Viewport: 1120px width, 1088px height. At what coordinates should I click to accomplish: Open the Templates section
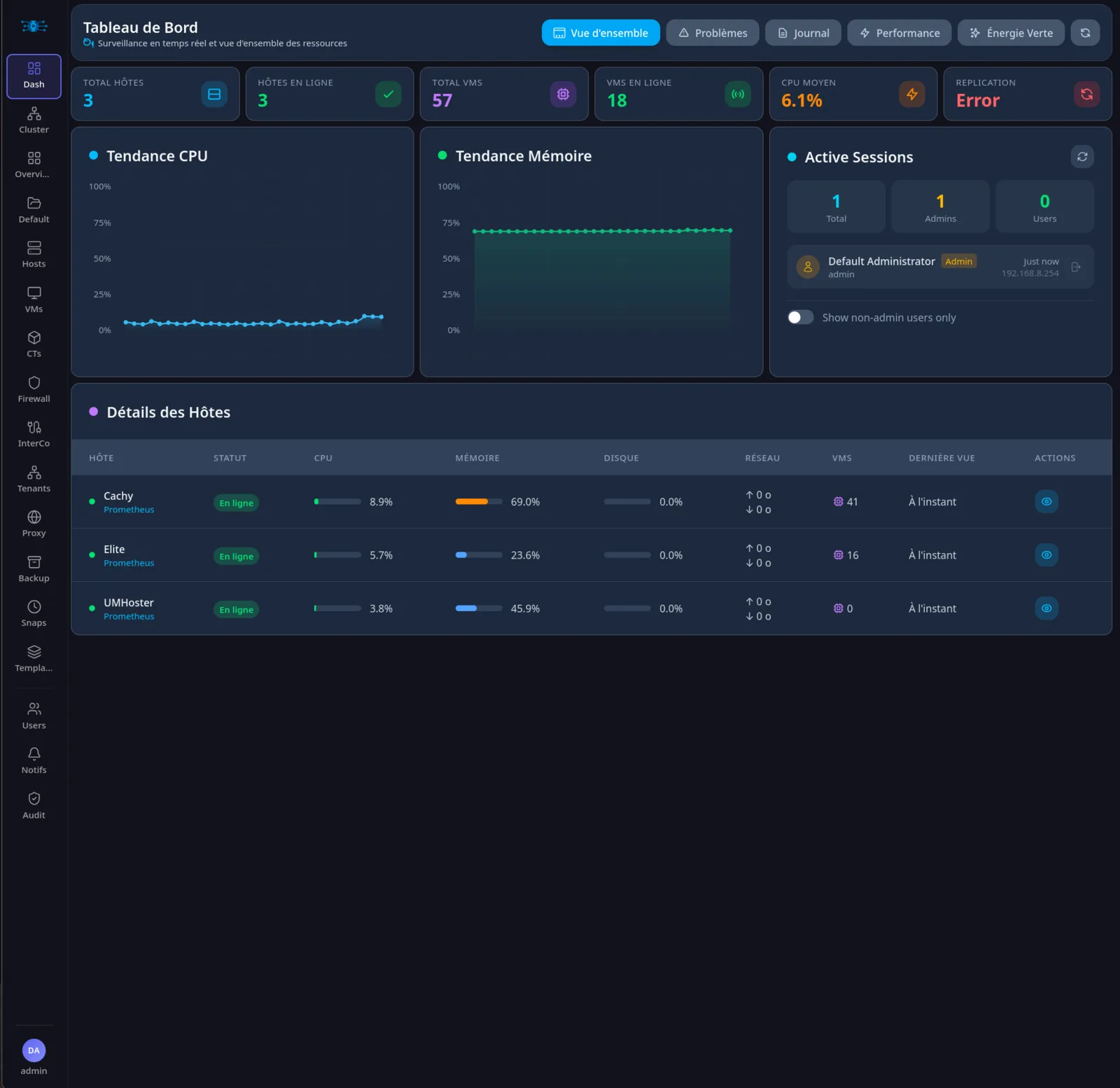(x=34, y=659)
